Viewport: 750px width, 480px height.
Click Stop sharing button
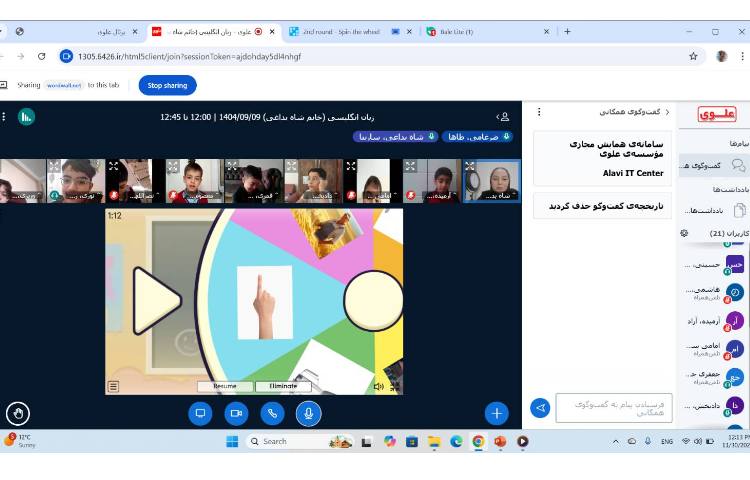tap(167, 86)
